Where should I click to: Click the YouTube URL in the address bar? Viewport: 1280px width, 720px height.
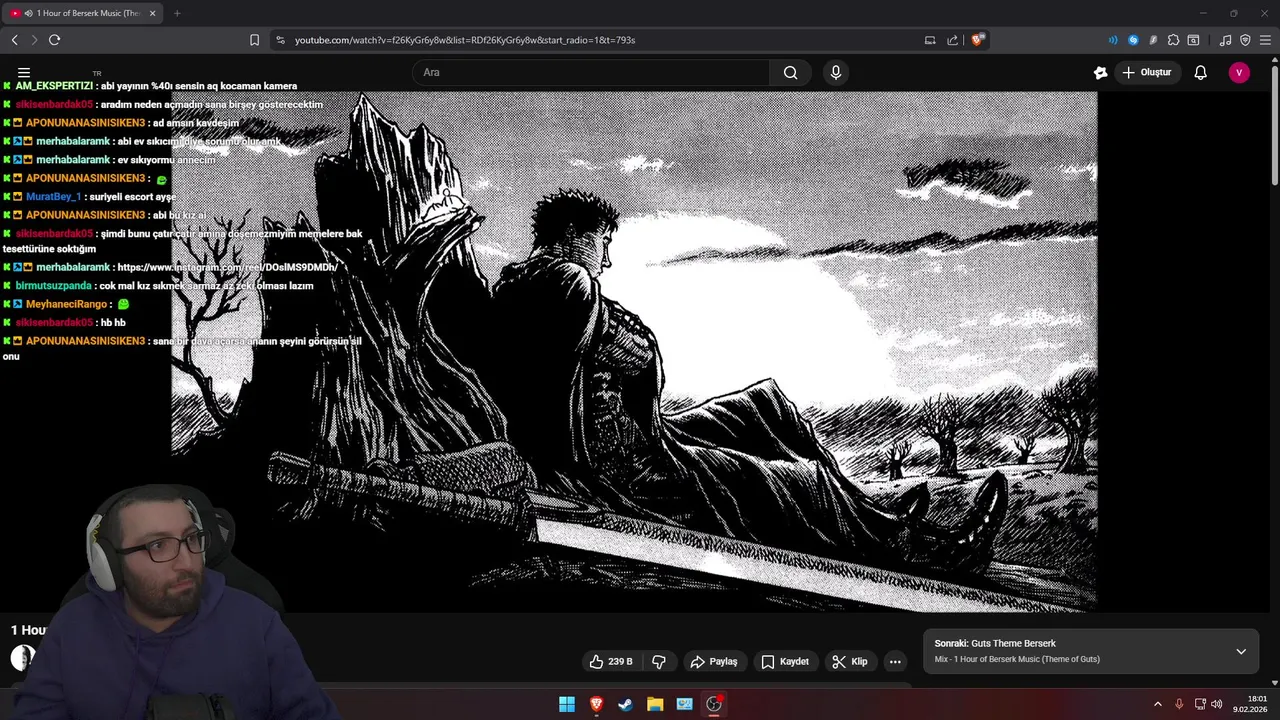[x=465, y=40]
